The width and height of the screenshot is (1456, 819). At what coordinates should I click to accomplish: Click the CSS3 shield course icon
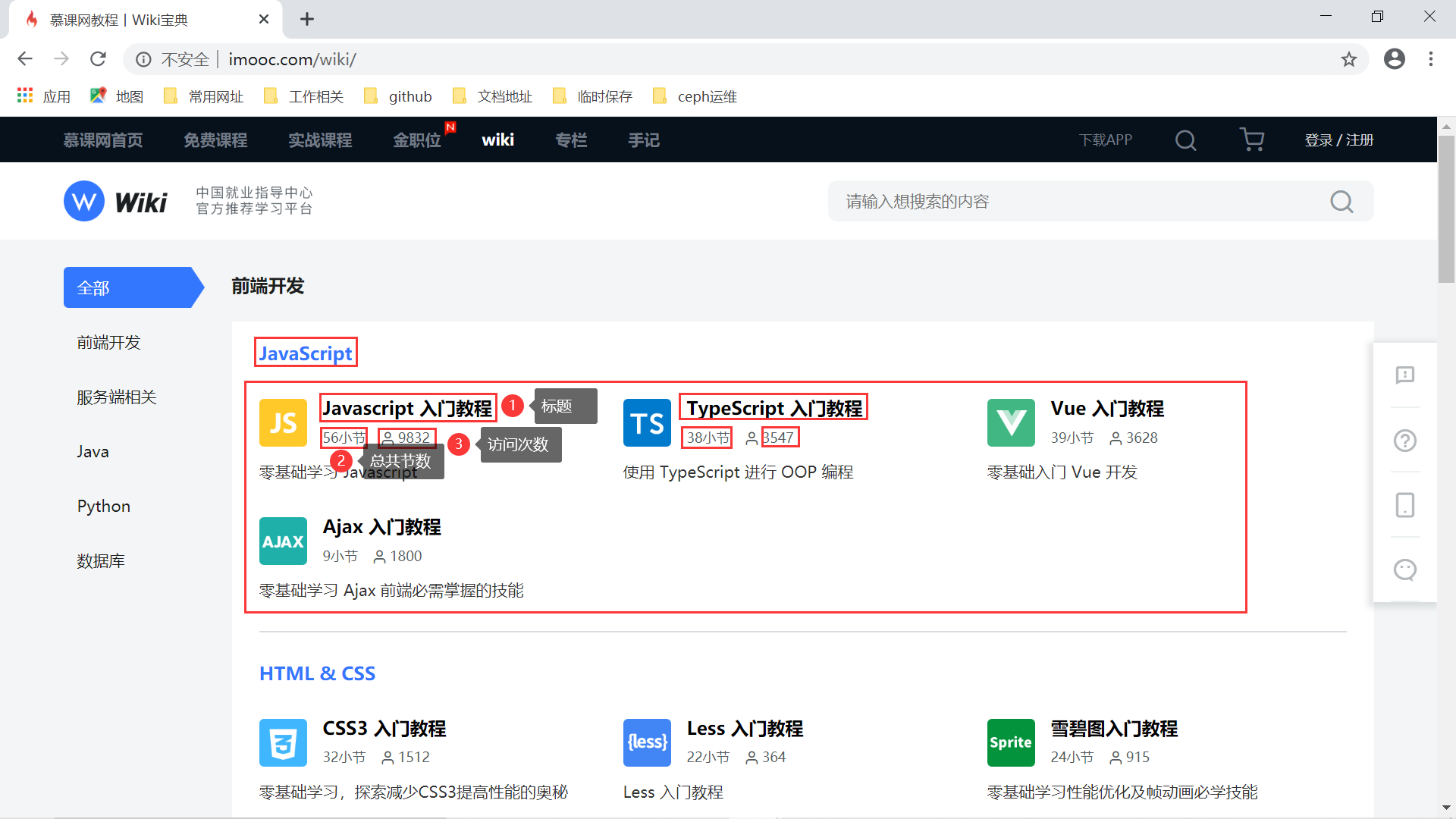[x=283, y=742]
